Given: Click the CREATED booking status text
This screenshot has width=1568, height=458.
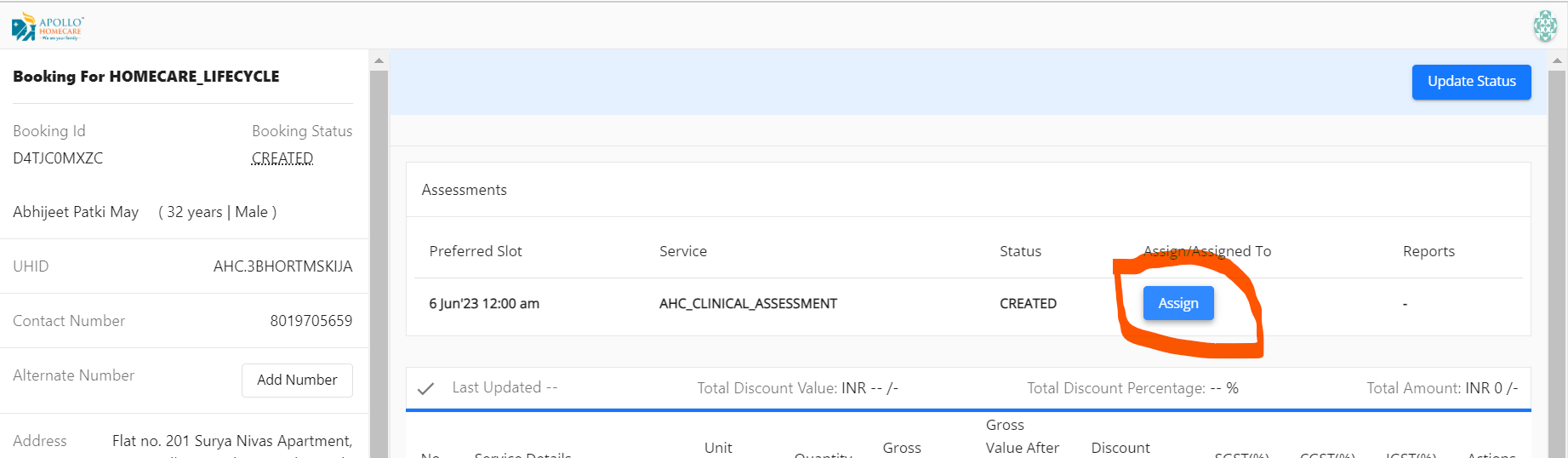Looking at the screenshot, I should [x=282, y=158].
